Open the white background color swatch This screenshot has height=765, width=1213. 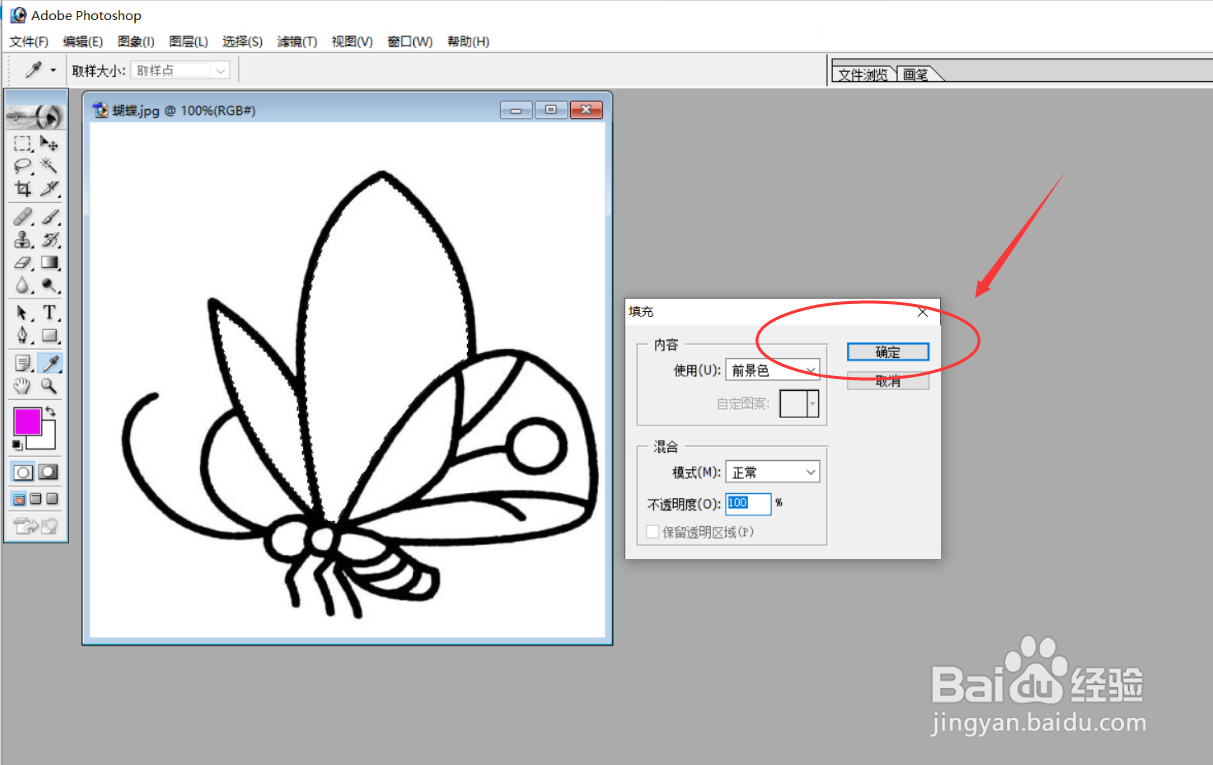(47, 440)
